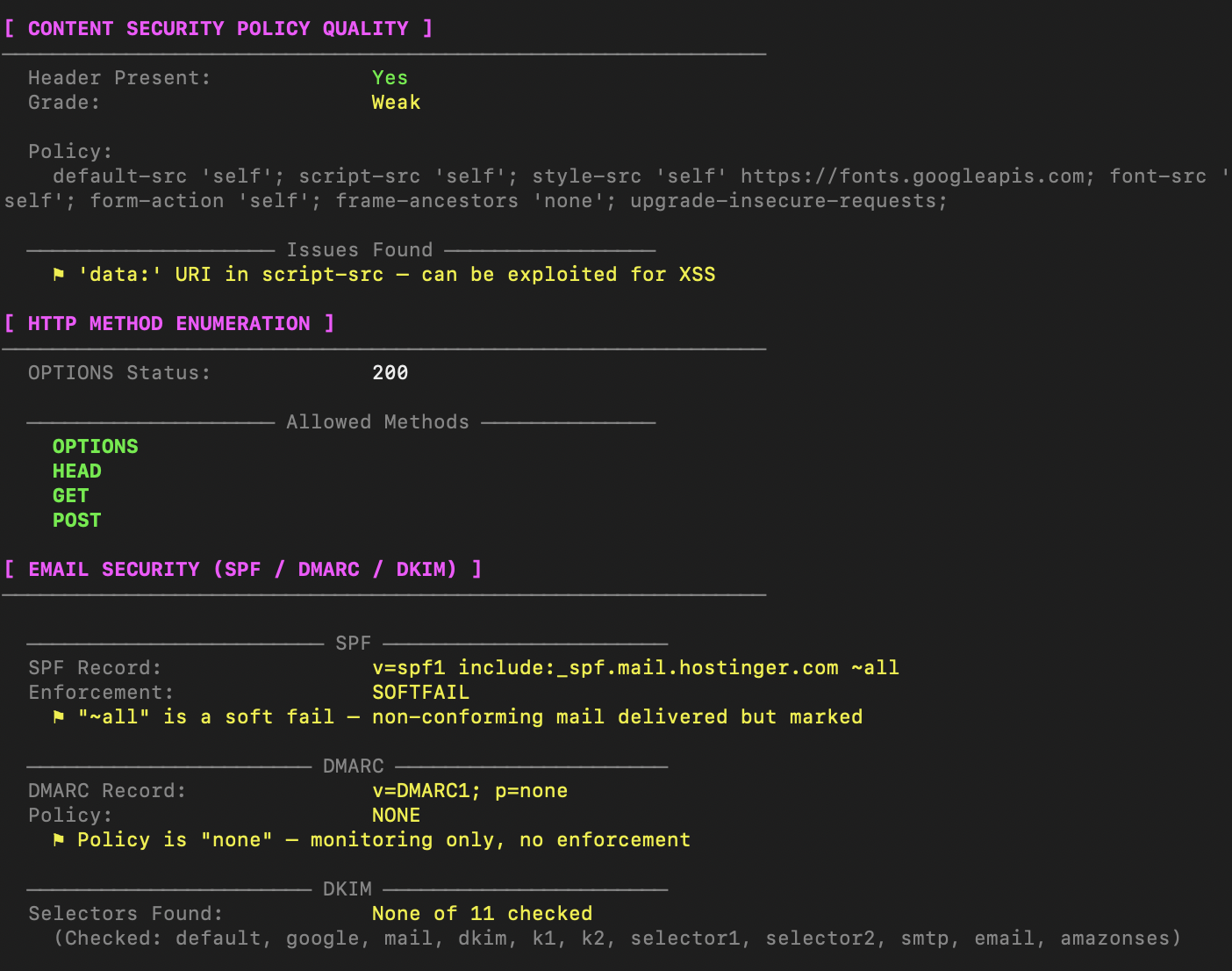Select the GET allowed method
Image resolution: width=1232 pixels, height=971 pixels.
(x=70, y=496)
